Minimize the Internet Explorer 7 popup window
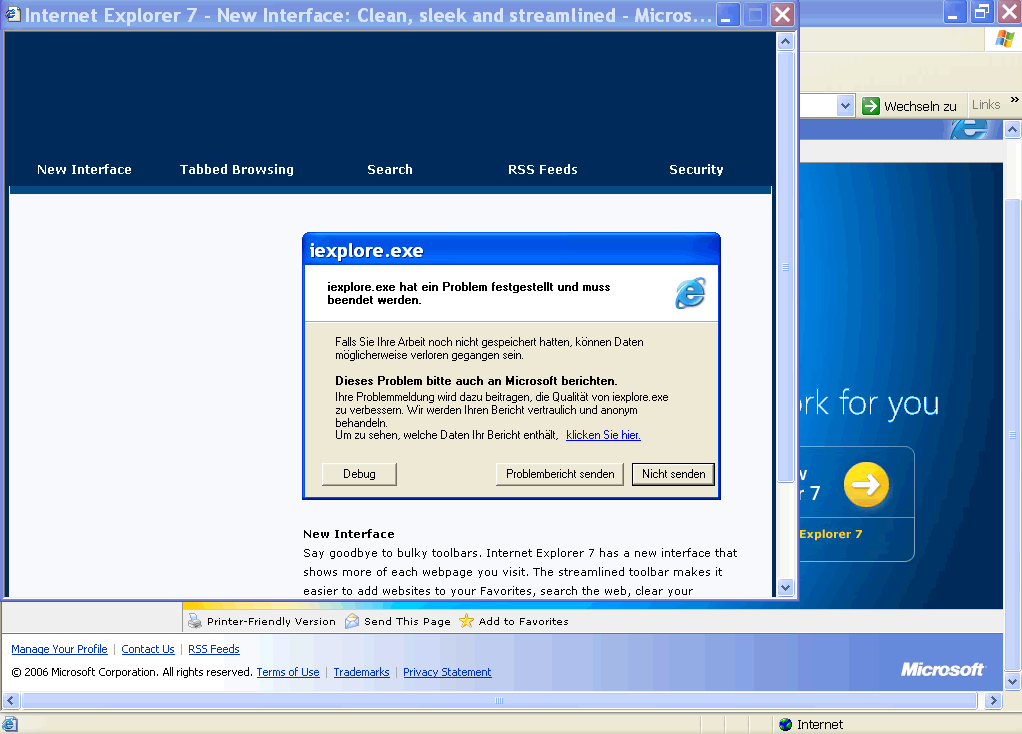 point(727,14)
